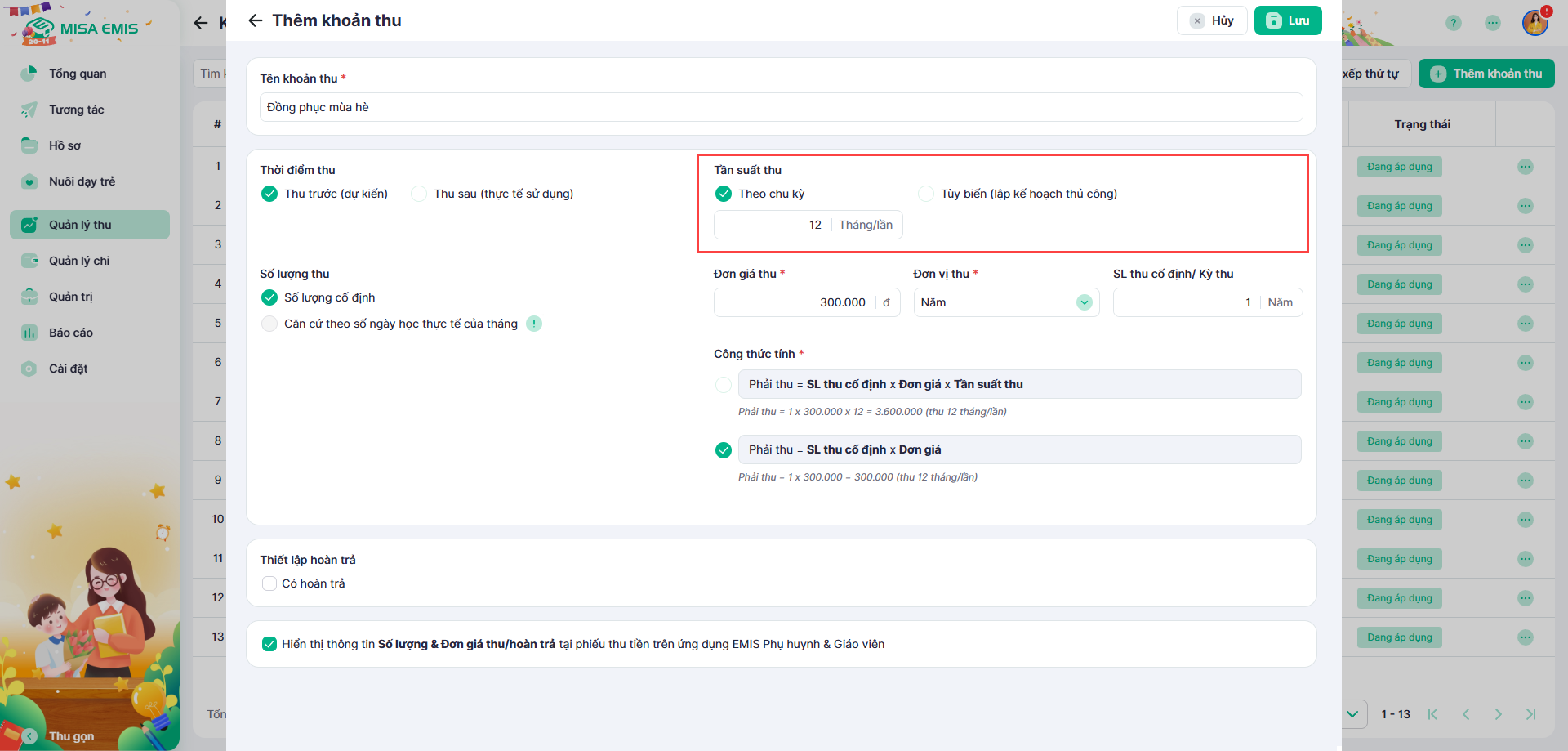Click the back arrow beside Thêm khoản thu
The image size is (1568, 751).
(256, 20)
